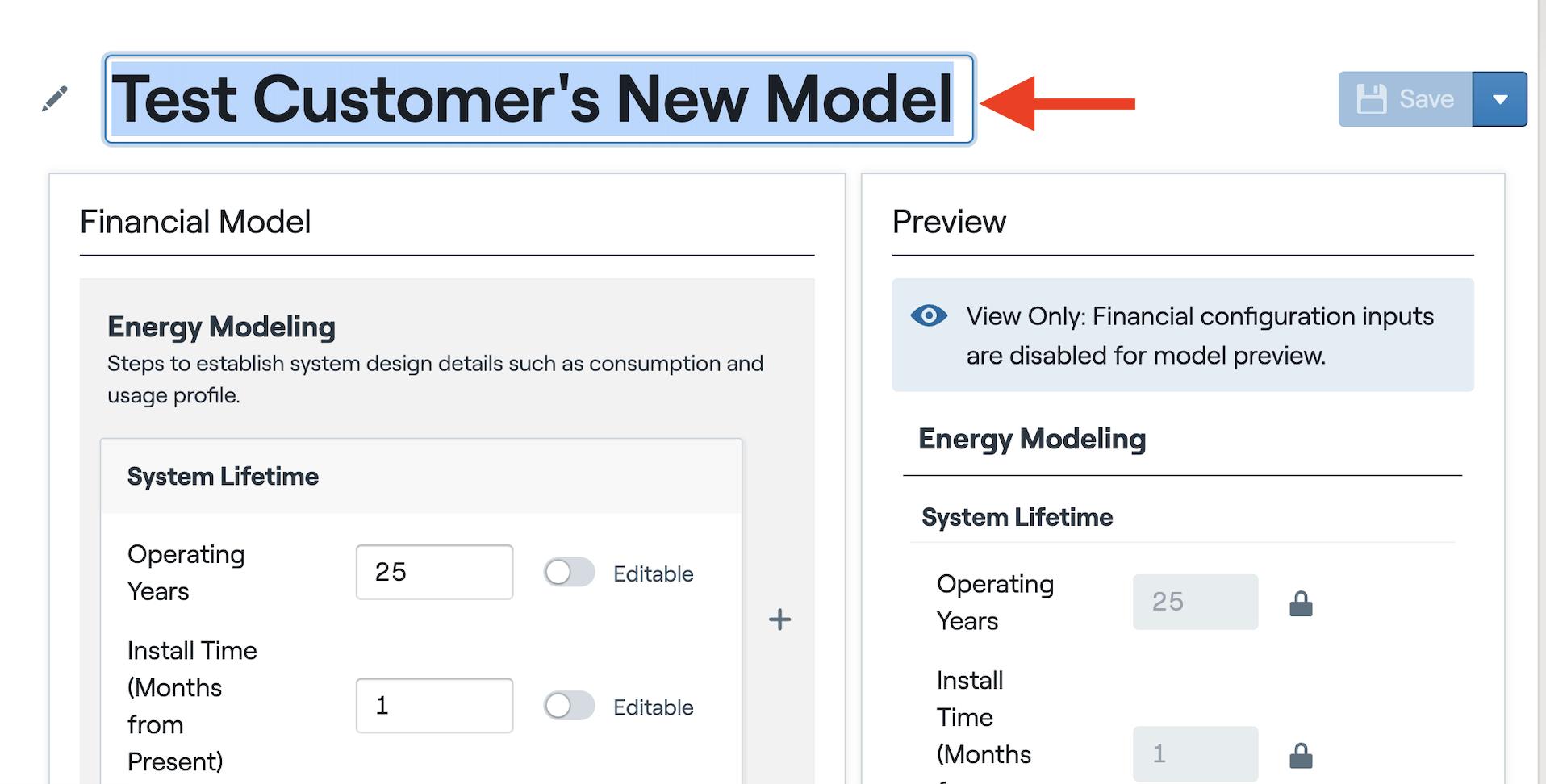Click the Financial Model panel heading
Screen dimensions: 1546x784
tap(195, 222)
